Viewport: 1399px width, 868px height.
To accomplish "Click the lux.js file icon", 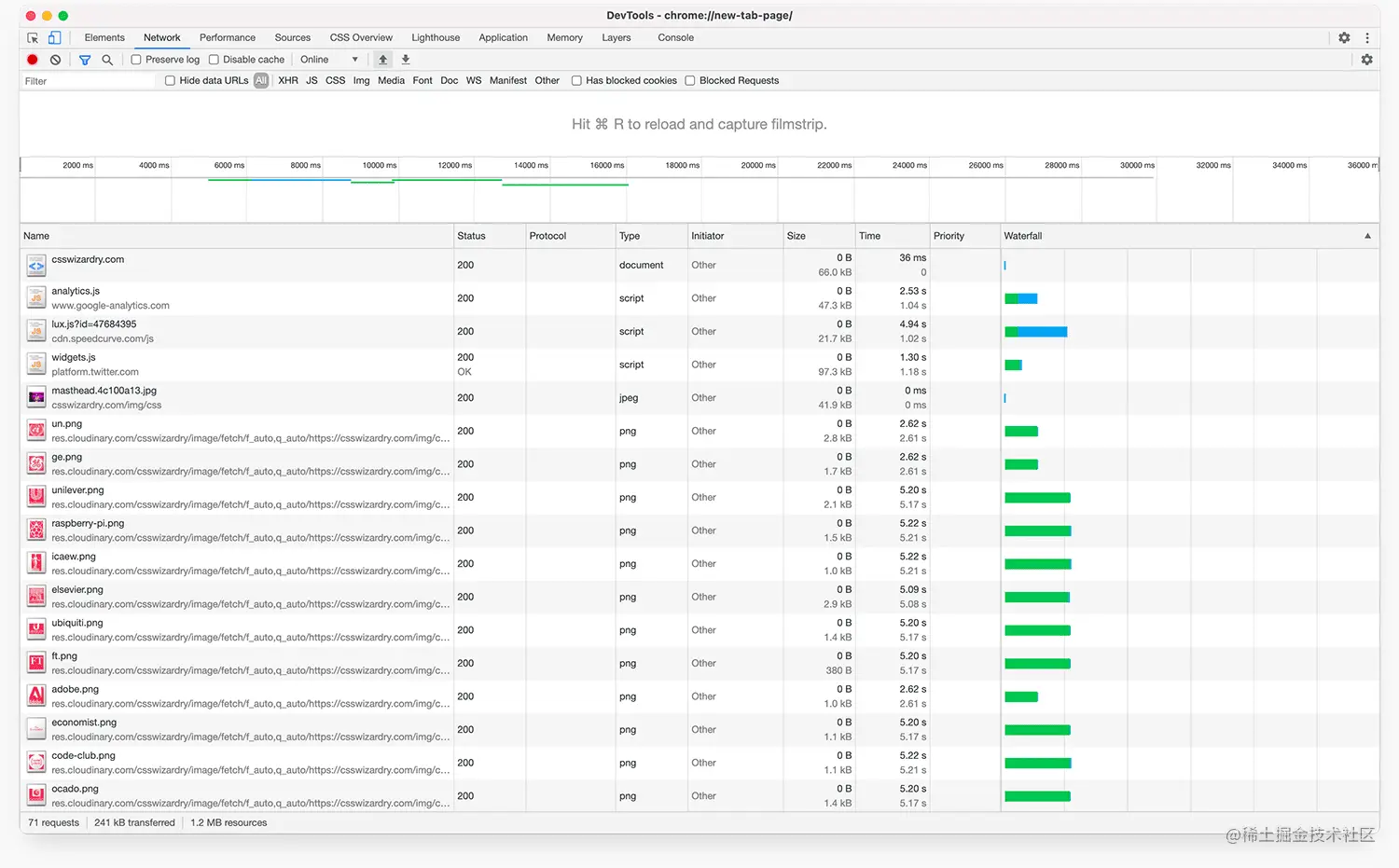I will tap(36, 332).
